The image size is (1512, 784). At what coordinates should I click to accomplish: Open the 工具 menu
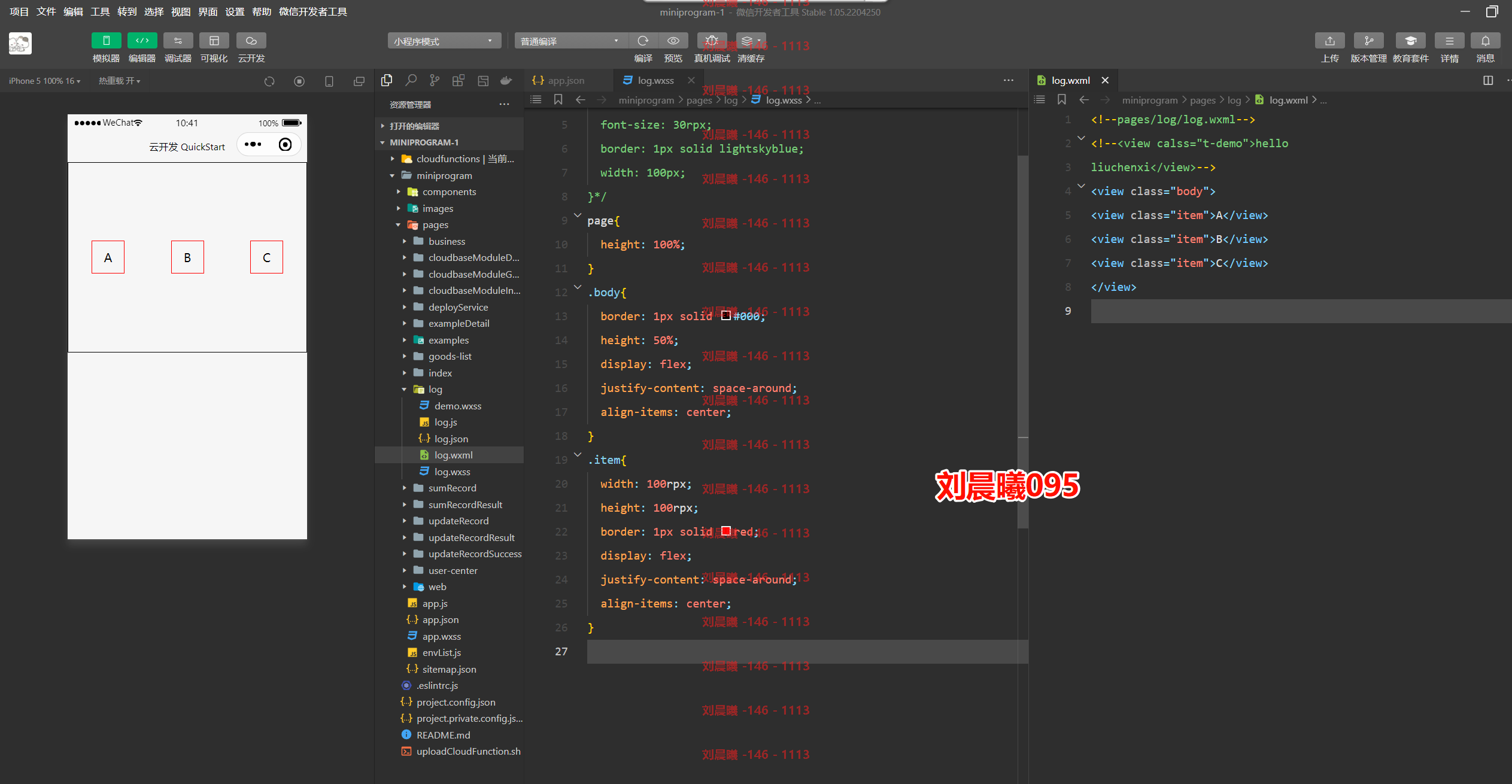tap(100, 11)
